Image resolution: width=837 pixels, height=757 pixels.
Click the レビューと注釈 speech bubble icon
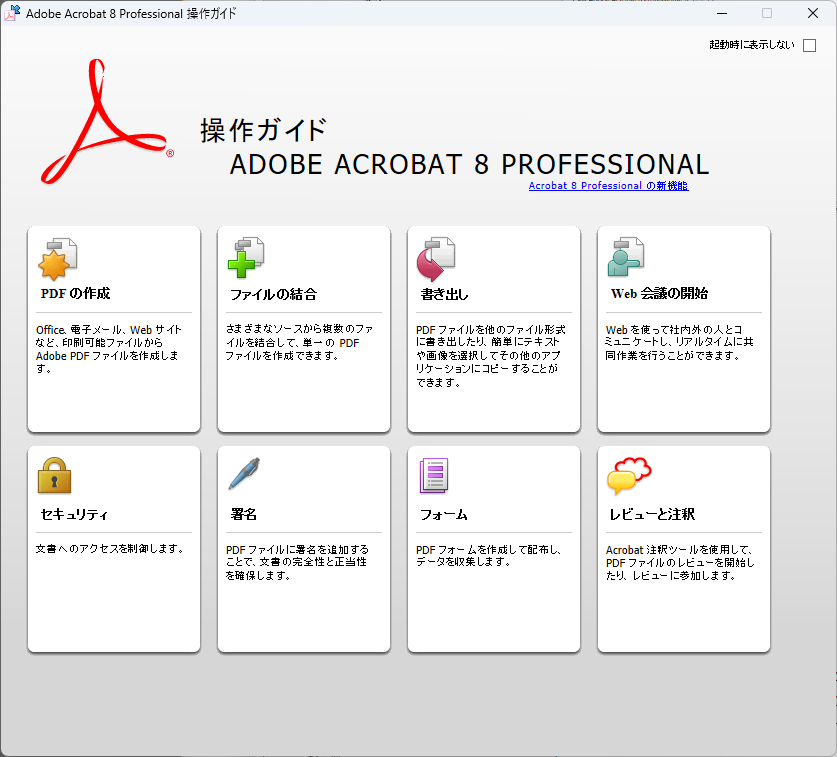coord(629,475)
